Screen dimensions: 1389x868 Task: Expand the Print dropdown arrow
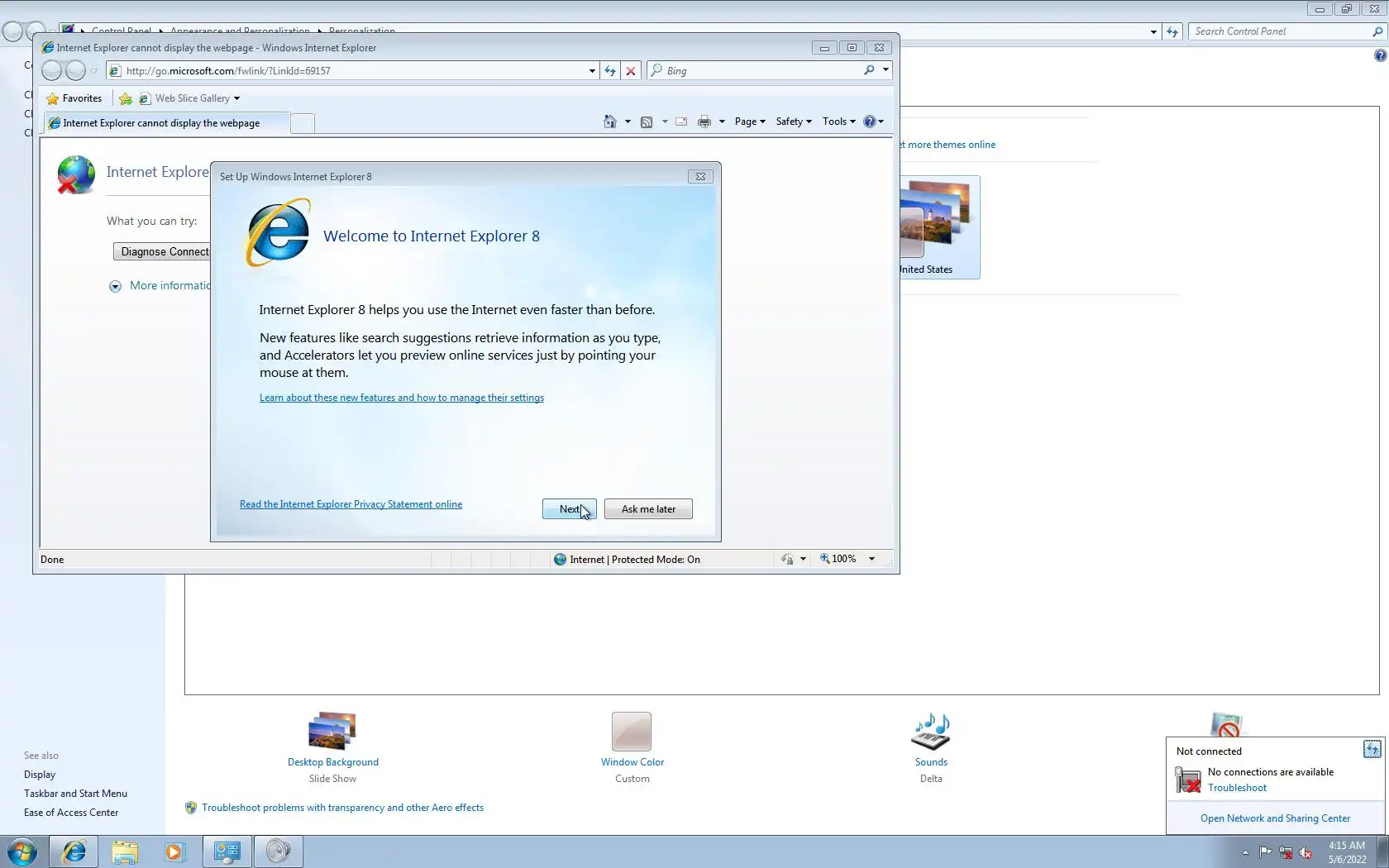[722, 122]
